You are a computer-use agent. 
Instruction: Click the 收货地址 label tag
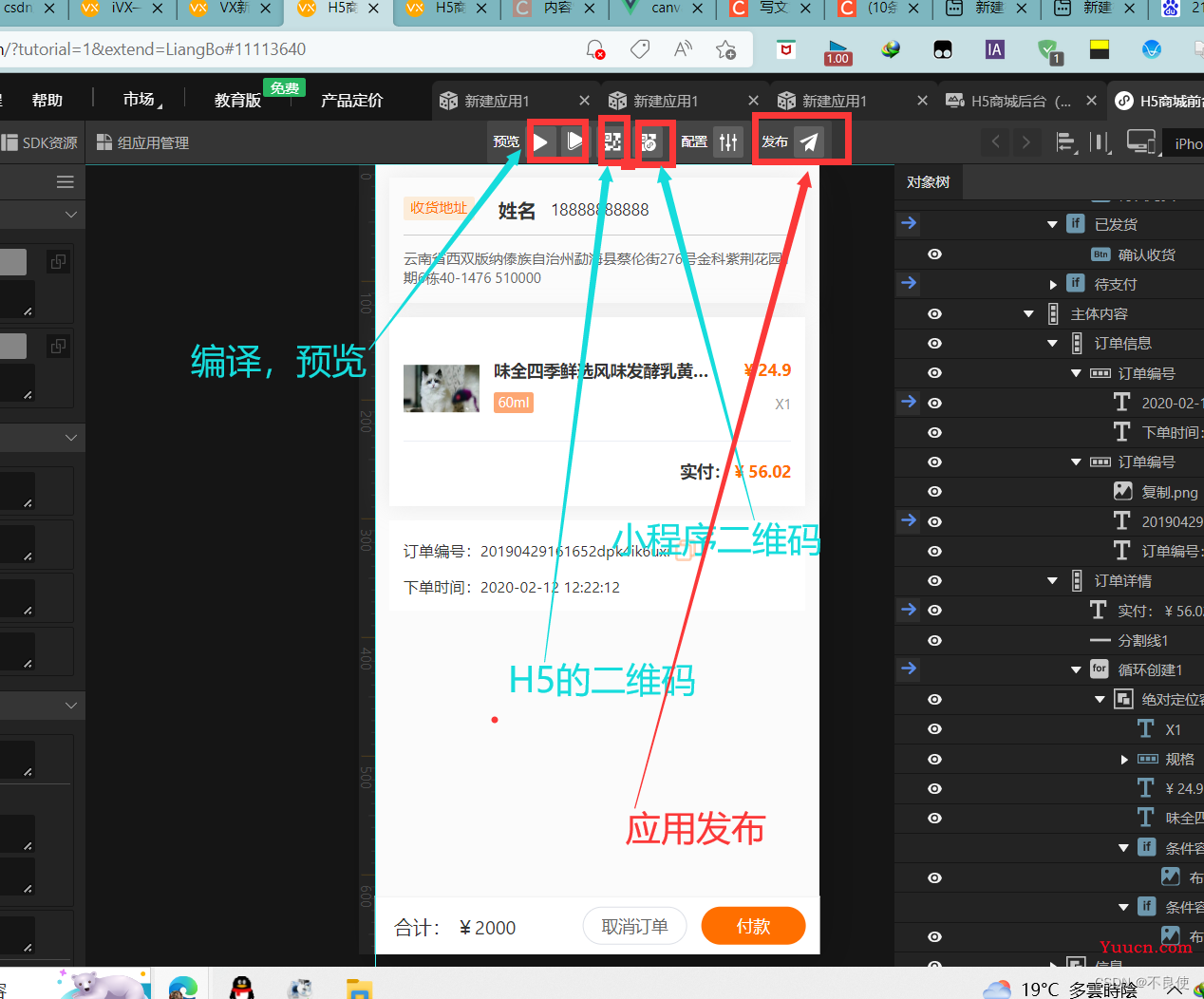[x=439, y=208]
